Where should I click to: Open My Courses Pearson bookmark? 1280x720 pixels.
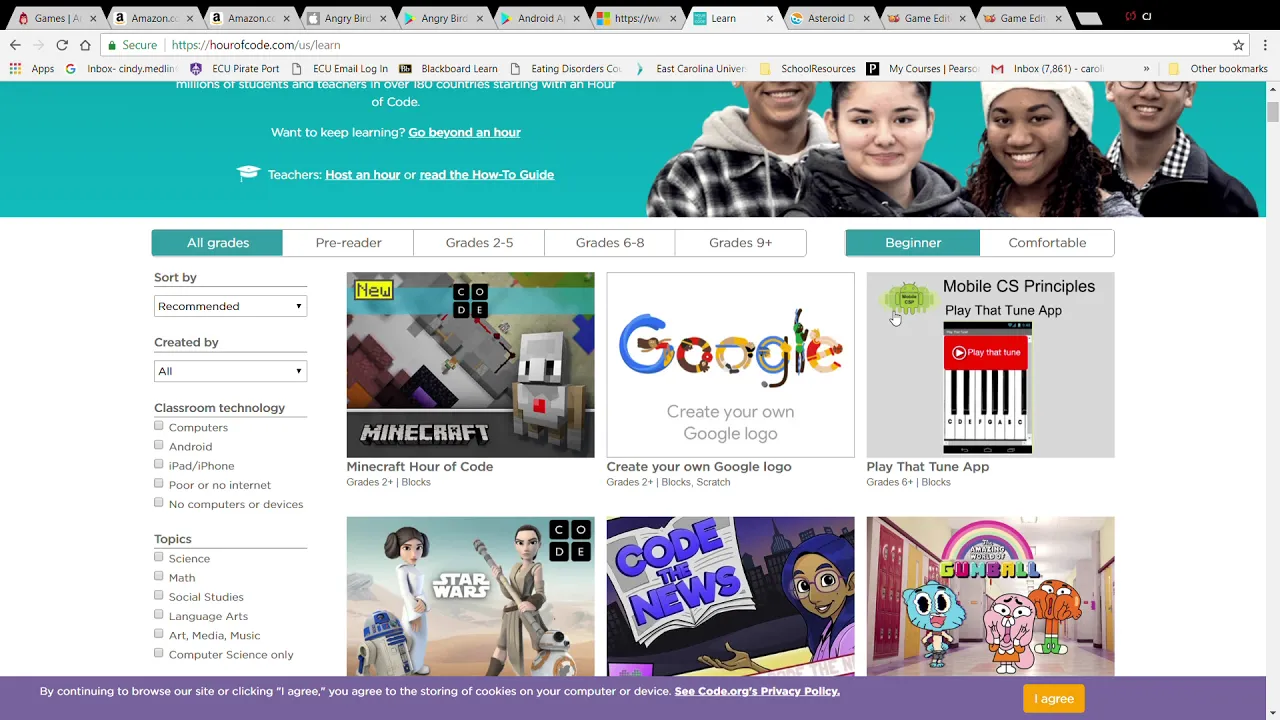pyautogui.click(x=922, y=69)
